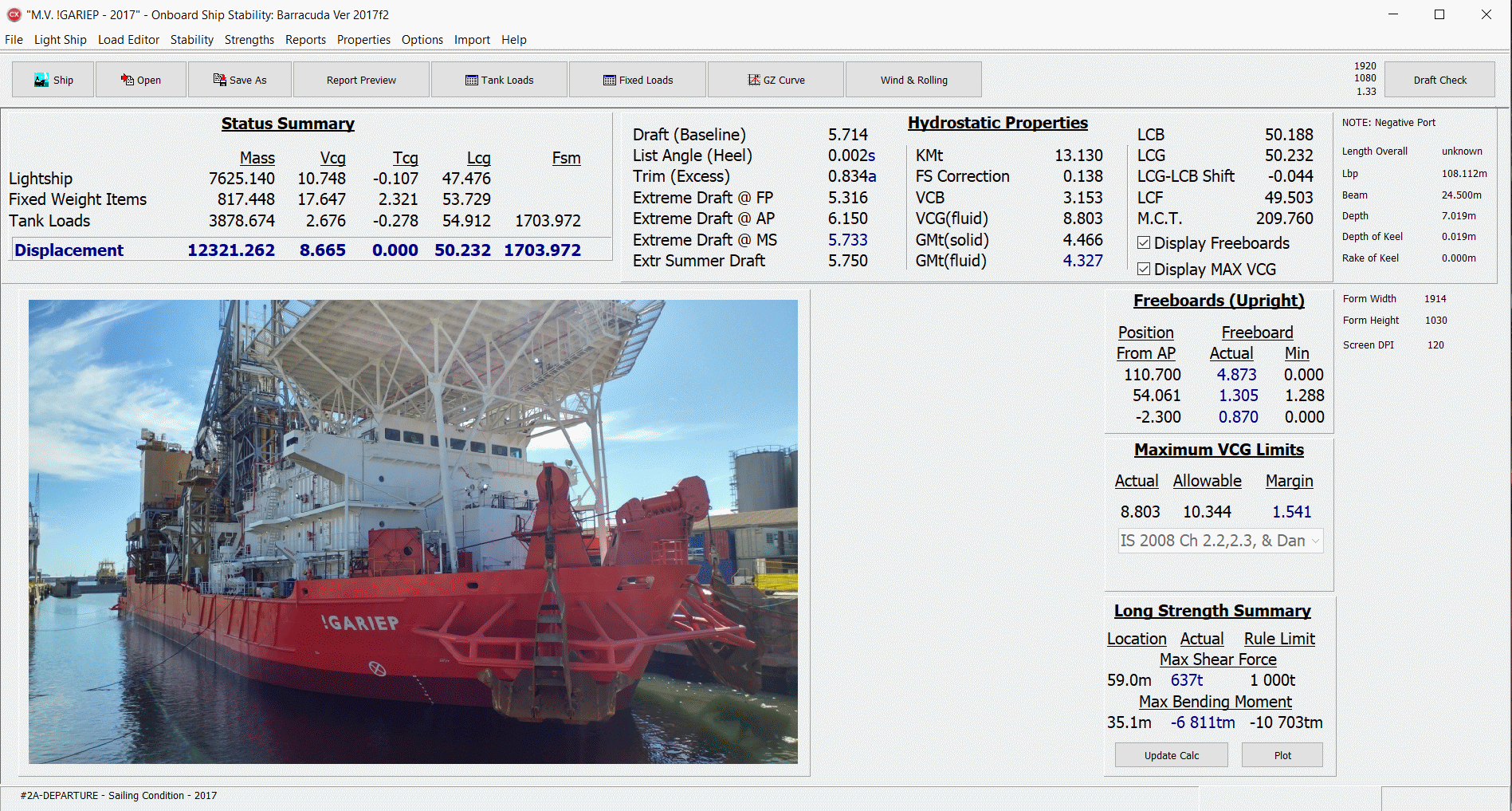This screenshot has height=811, width=1512.
Task: Open Wind & Rolling panel
Action: tap(913, 81)
